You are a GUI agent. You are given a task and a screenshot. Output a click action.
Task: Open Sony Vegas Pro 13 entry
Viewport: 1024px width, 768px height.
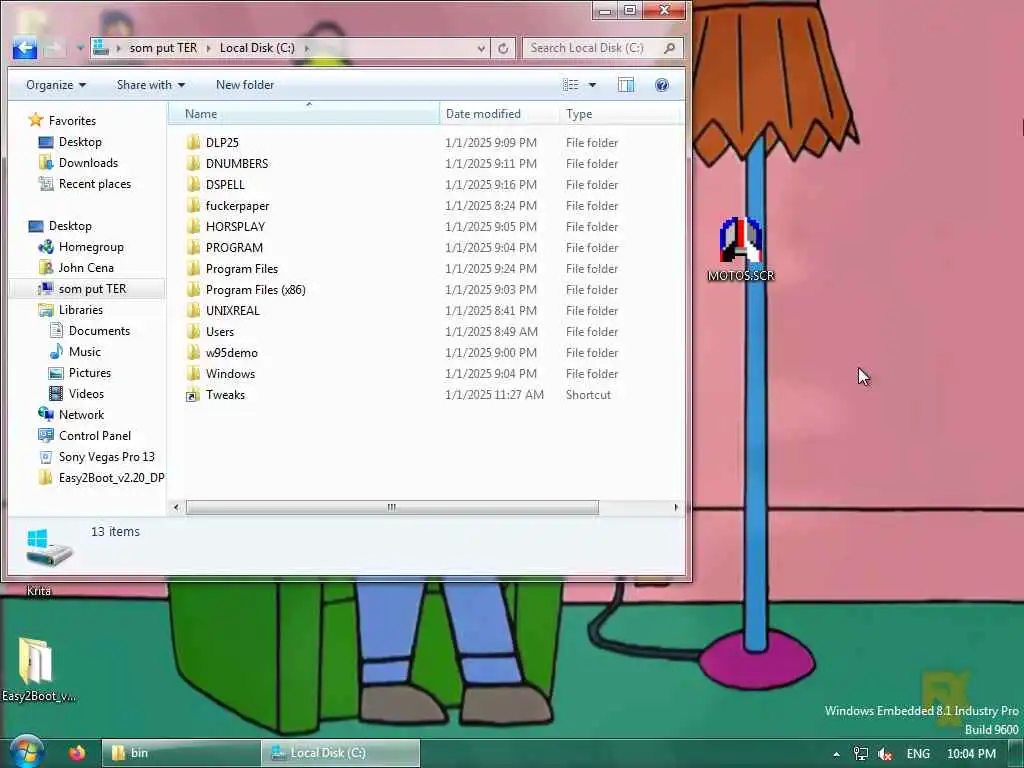[97, 456]
